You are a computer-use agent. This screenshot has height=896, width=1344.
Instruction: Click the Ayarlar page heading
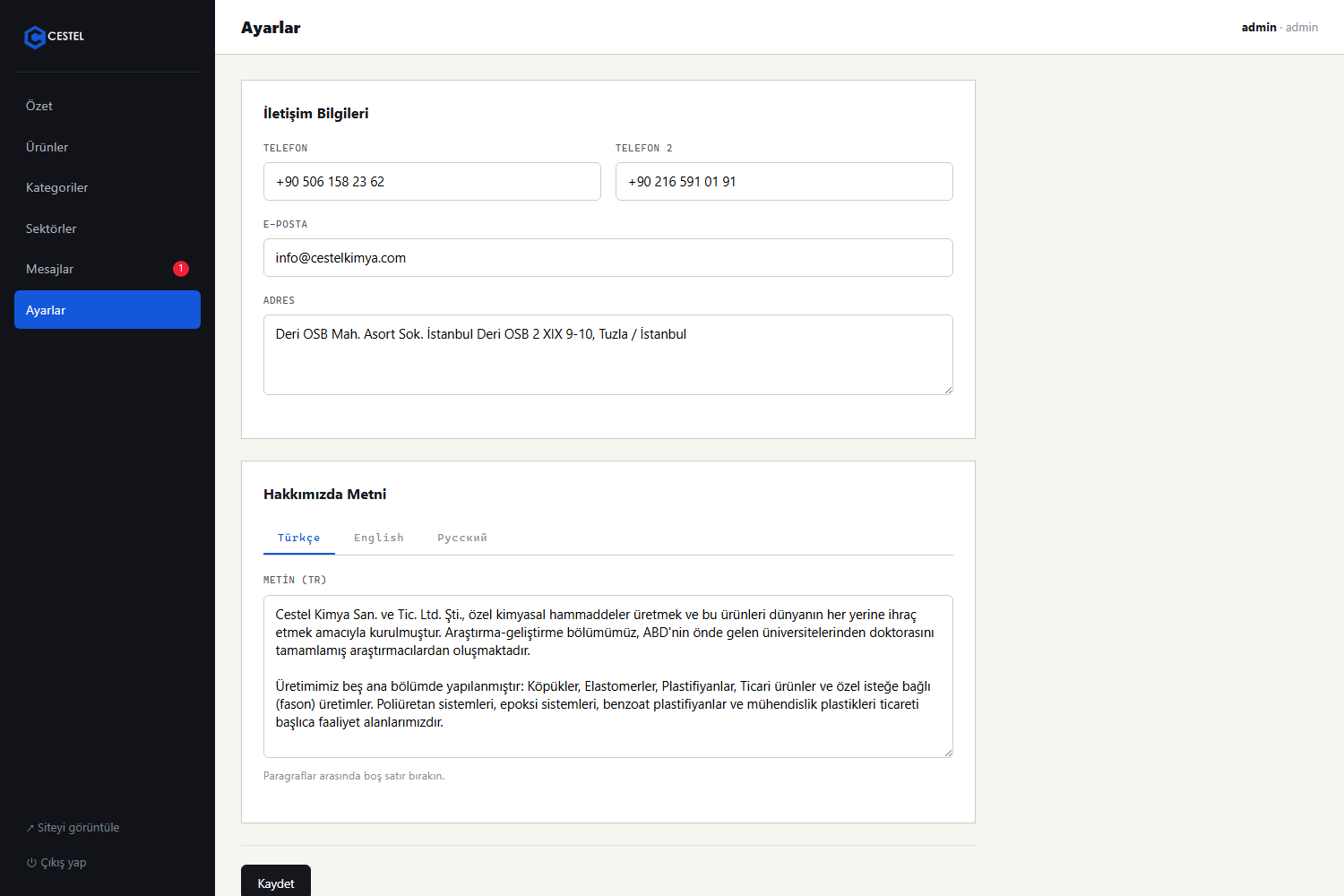point(271,28)
